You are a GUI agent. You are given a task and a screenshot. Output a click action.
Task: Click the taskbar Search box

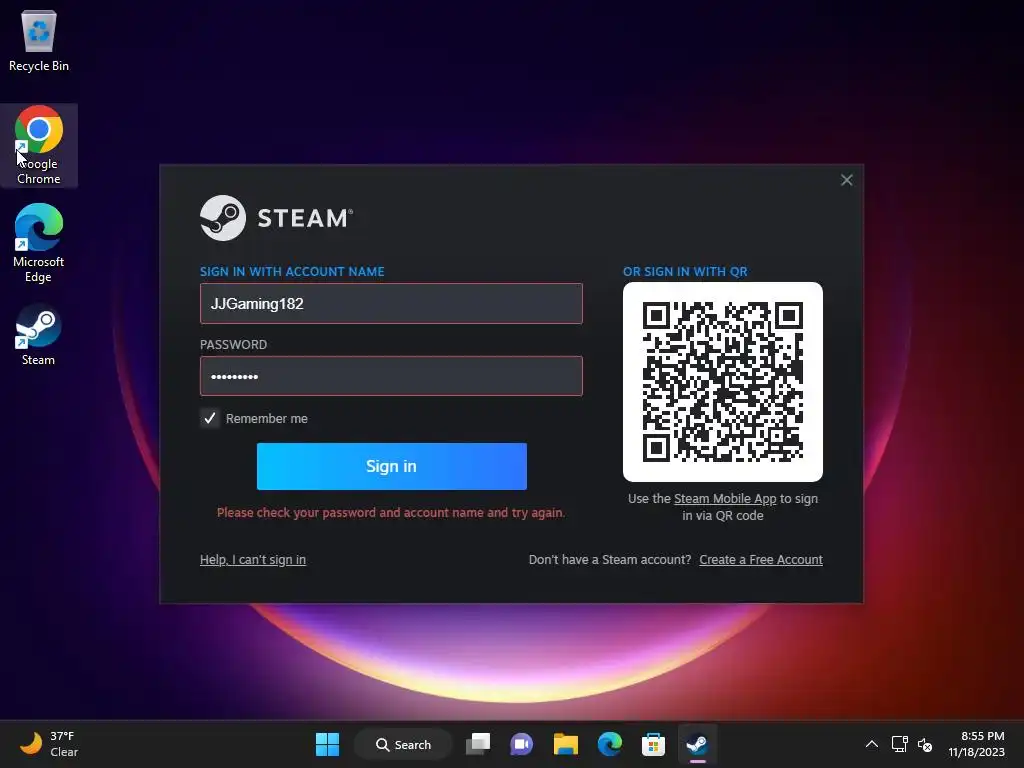click(404, 744)
